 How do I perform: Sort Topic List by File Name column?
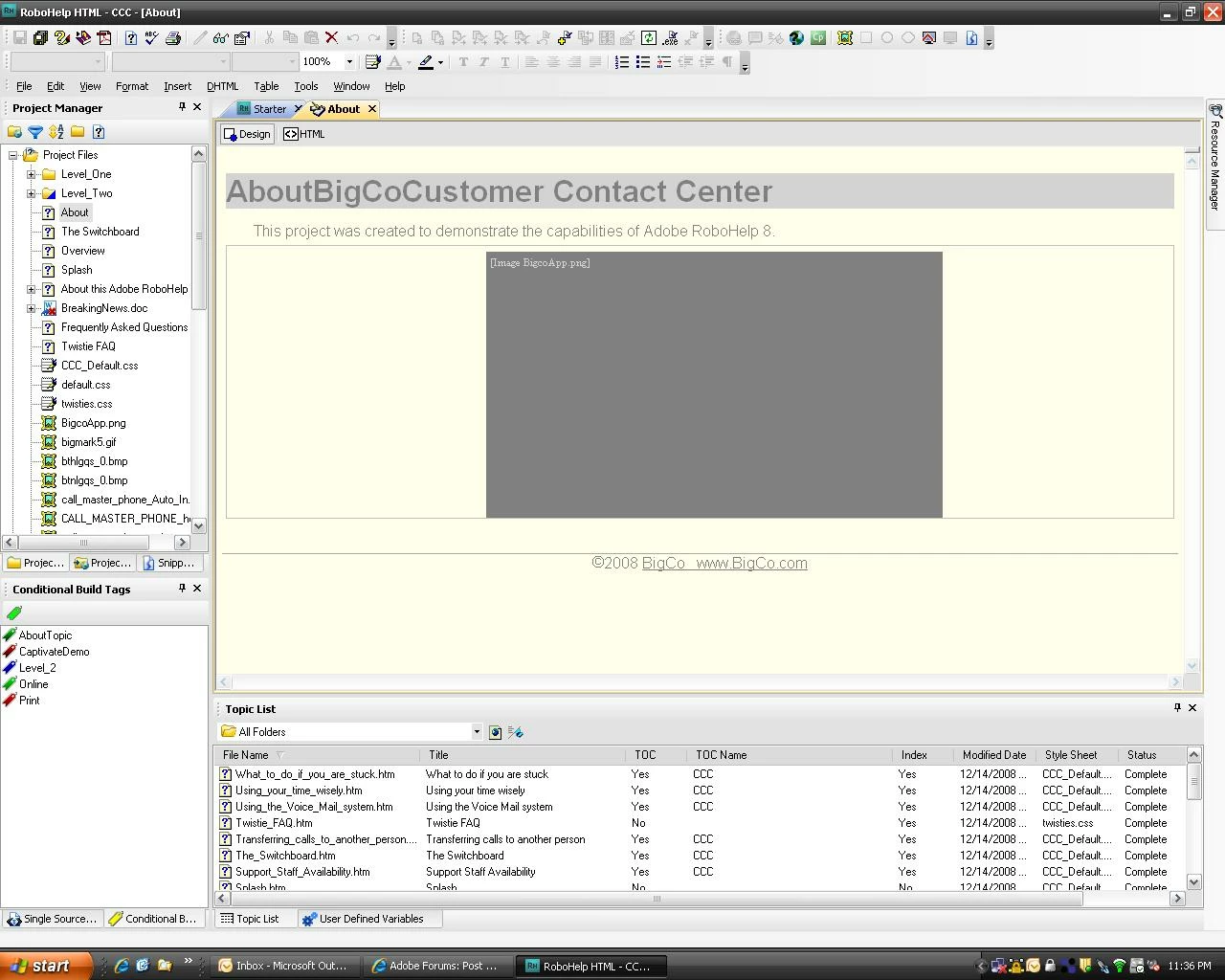click(x=318, y=755)
